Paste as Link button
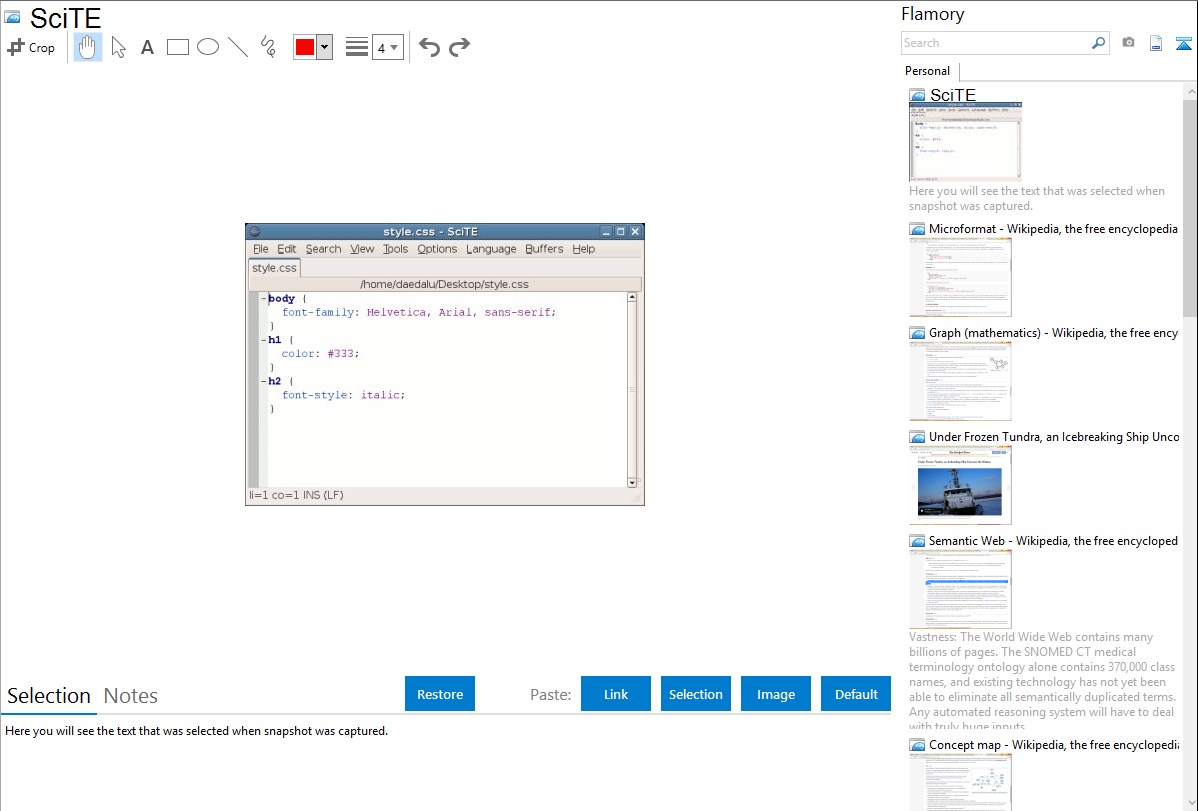The height and width of the screenshot is (811, 1198). click(616, 694)
